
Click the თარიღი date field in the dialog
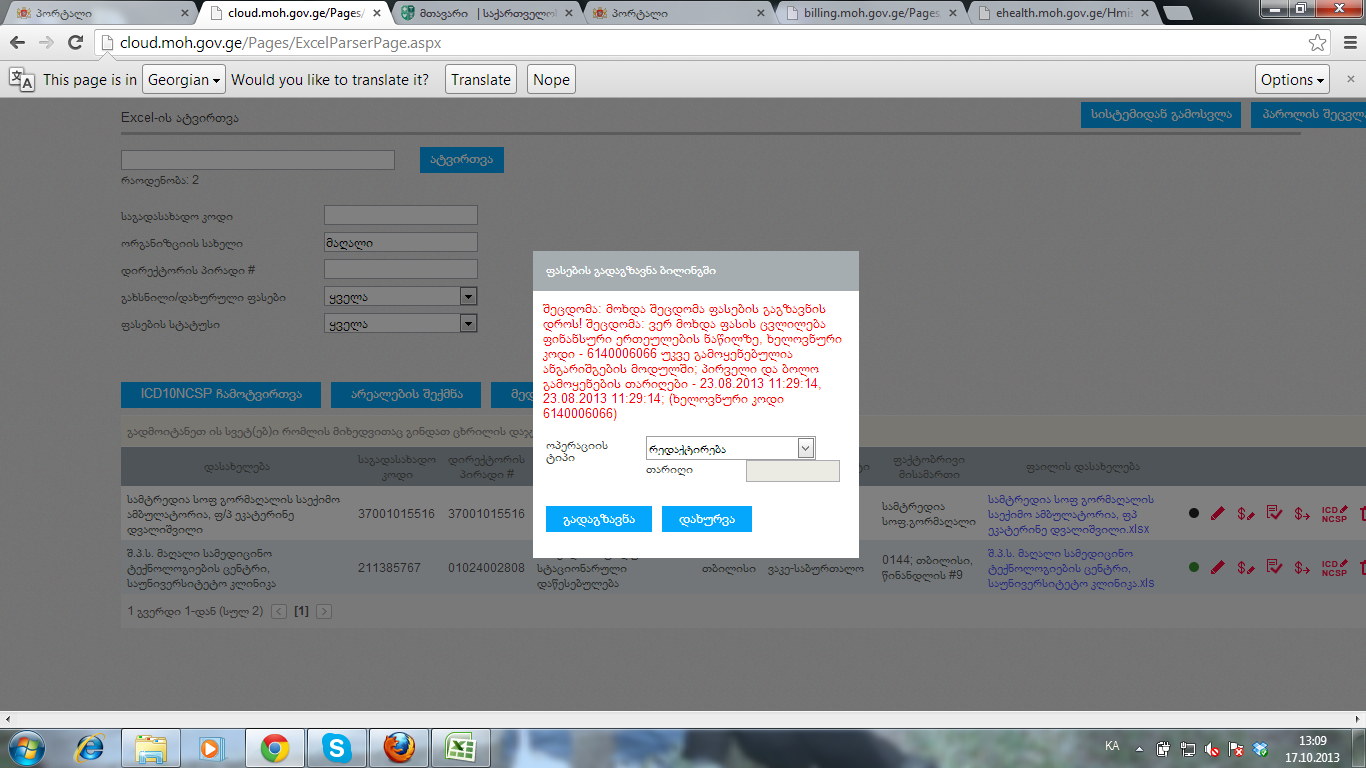click(792, 471)
